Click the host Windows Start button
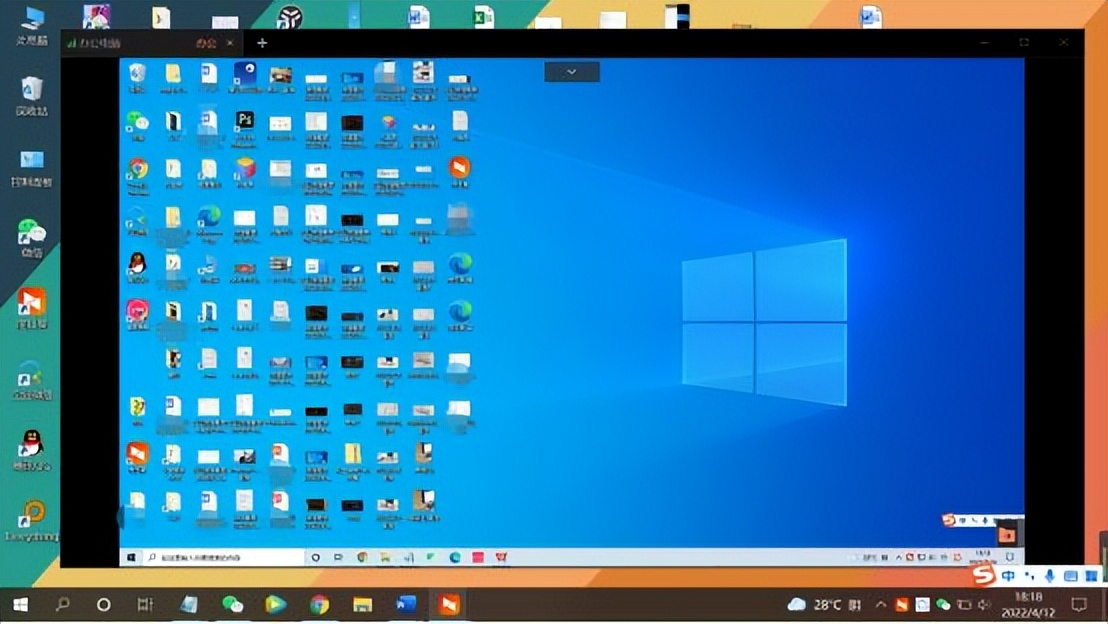This screenshot has height=624, width=1108. [19, 604]
